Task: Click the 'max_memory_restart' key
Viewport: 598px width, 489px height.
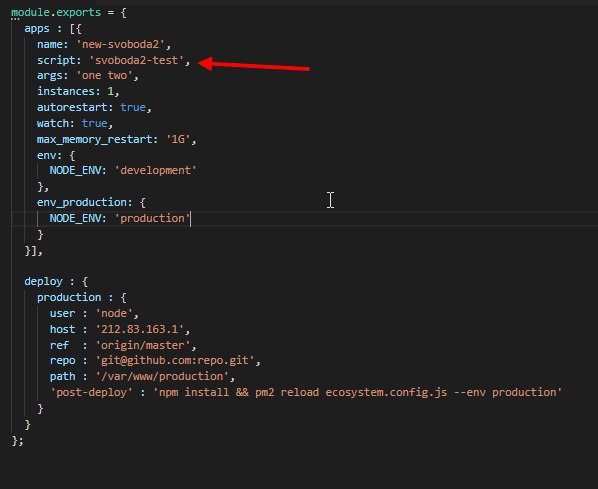Action: coord(95,139)
